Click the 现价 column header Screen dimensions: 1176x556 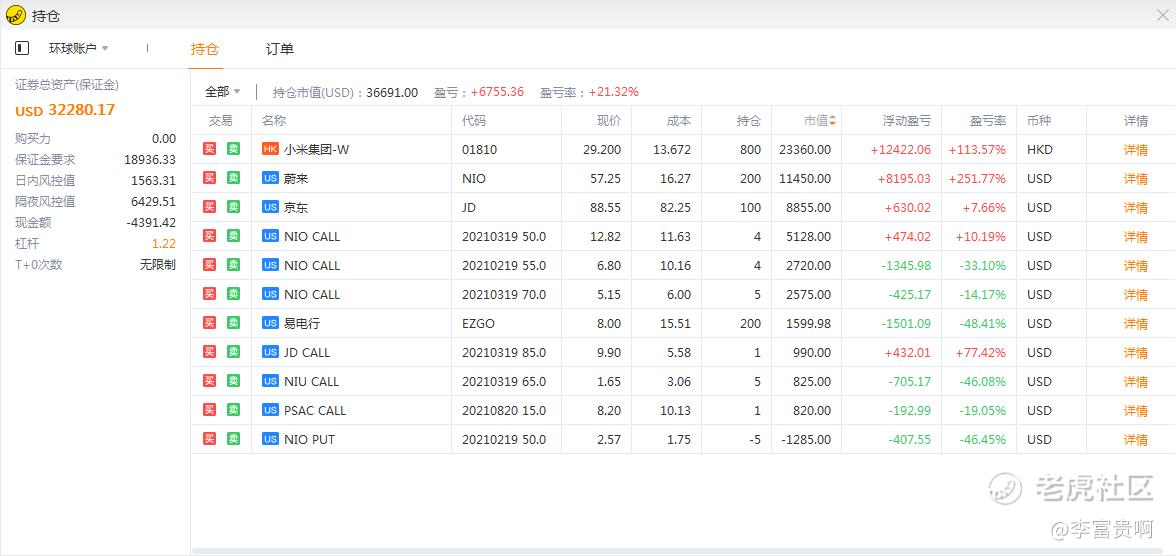pyautogui.click(x=609, y=120)
